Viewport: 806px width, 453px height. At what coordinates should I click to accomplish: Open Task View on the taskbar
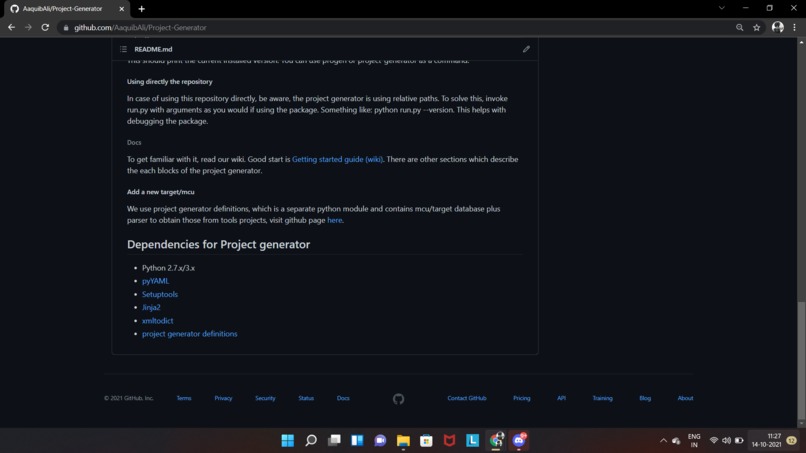(334, 441)
